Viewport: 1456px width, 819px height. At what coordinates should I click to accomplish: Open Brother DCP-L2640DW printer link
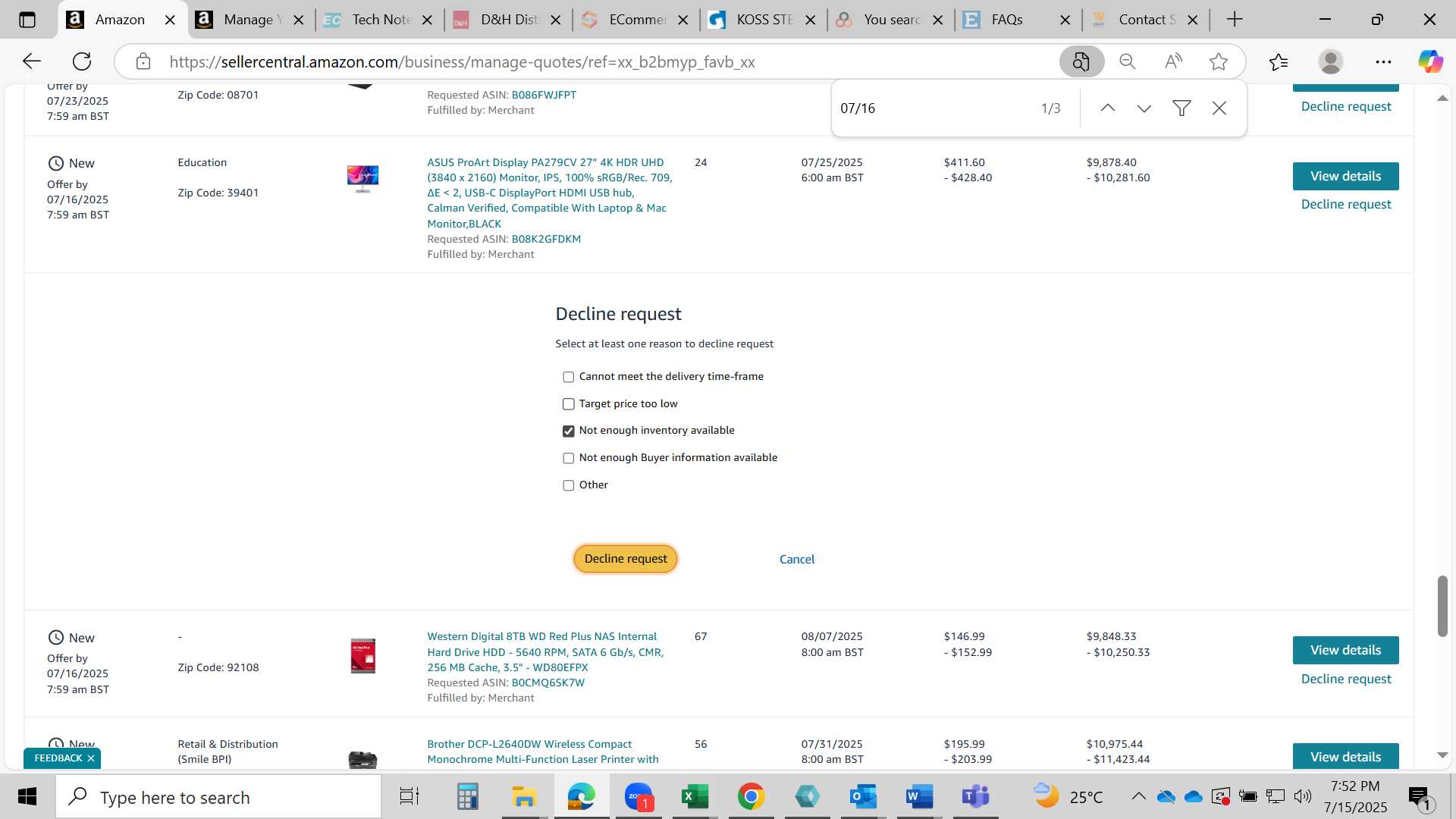(x=542, y=752)
